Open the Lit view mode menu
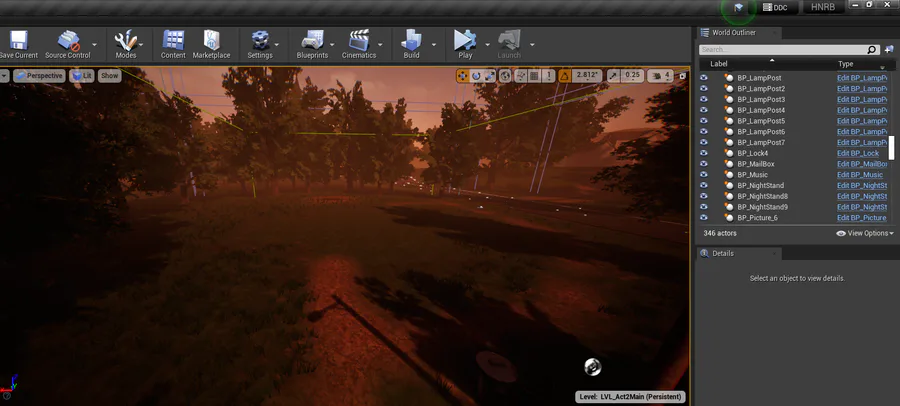This screenshot has width=900, height=406. (82, 76)
